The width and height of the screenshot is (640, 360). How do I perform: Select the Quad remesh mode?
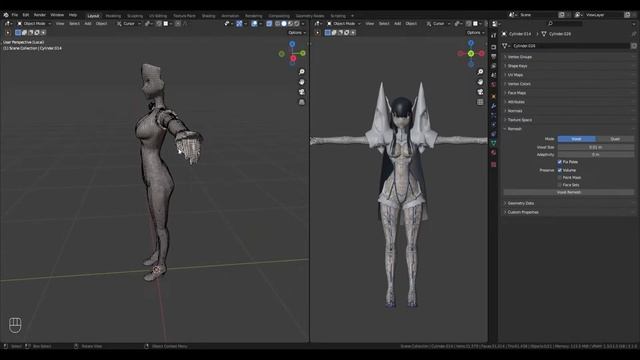(x=615, y=139)
